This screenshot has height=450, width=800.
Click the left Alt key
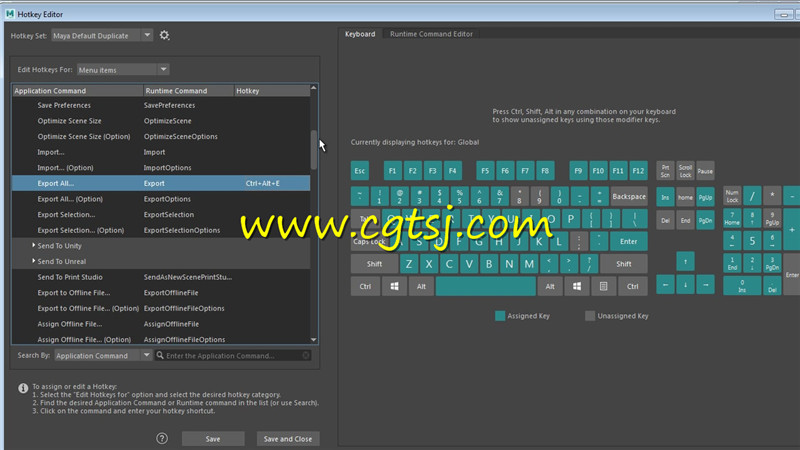pos(421,286)
